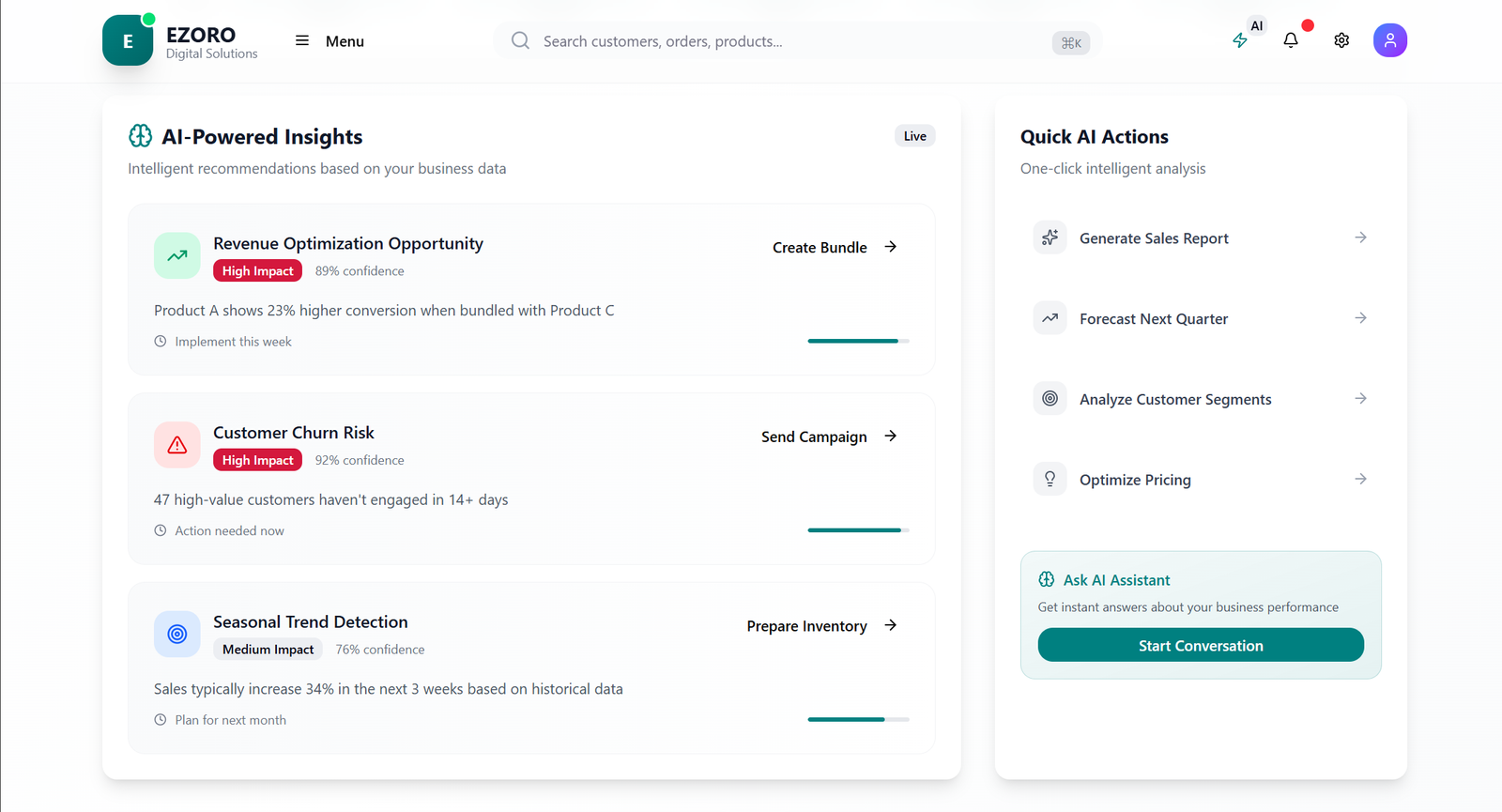The height and width of the screenshot is (812, 1502).
Task: Click the Create Bundle button
Action: pyautogui.click(x=834, y=248)
